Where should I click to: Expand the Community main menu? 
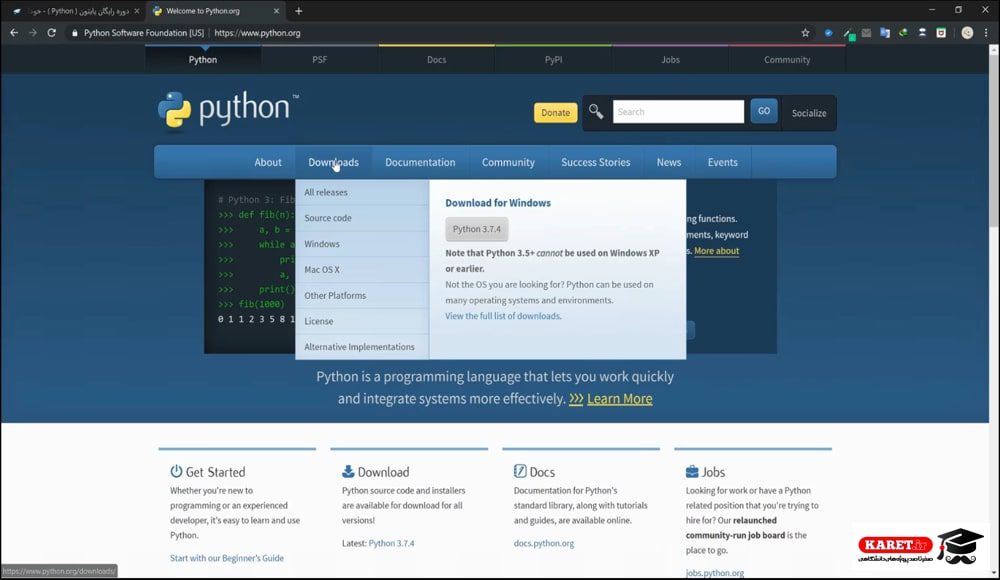click(x=508, y=162)
